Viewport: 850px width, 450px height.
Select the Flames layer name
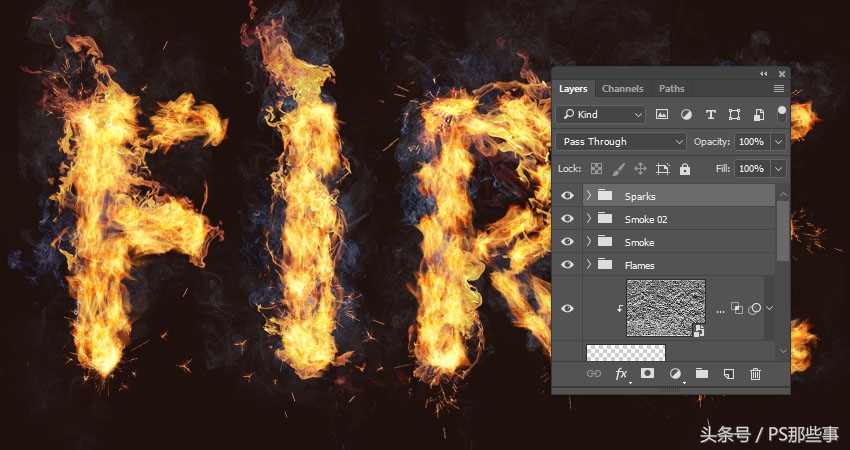coord(639,266)
